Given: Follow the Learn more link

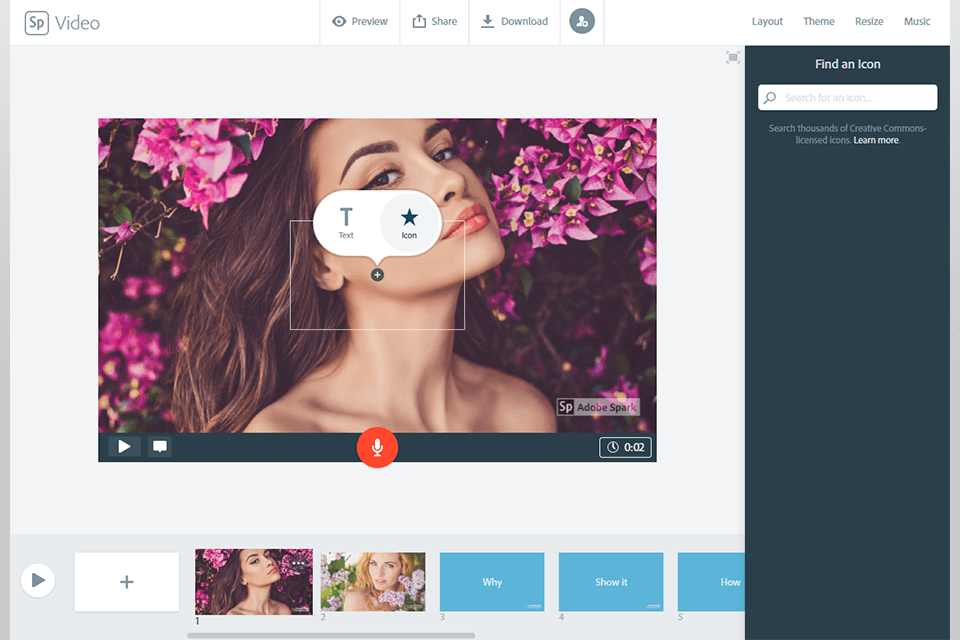Looking at the screenshot, I should 876,140.
